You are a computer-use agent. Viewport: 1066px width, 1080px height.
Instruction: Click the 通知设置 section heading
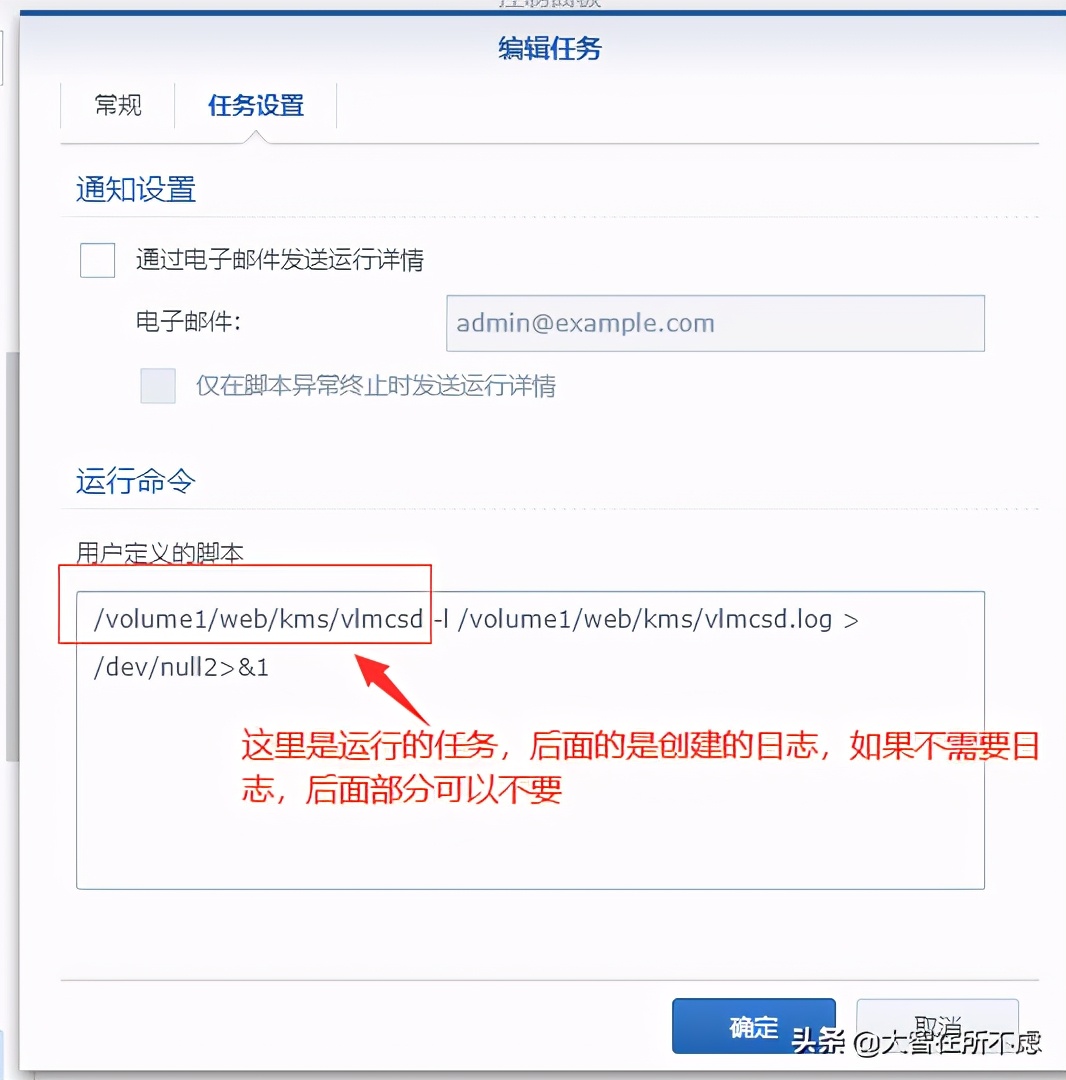tap(136, 189)
